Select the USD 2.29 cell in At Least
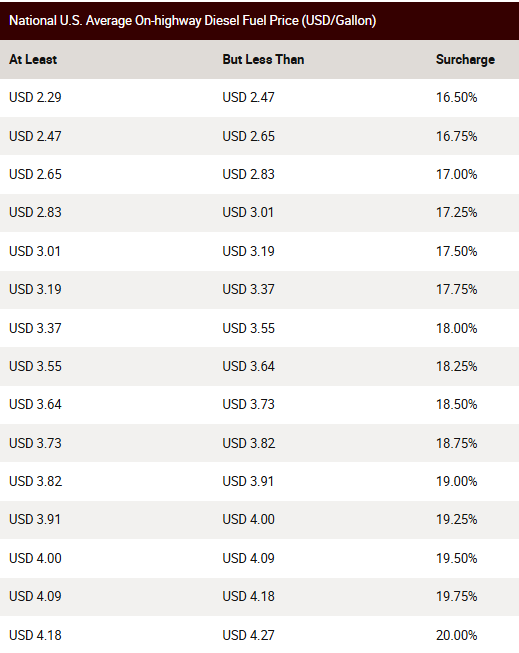Image resolution: width=519 pixels, height=653 pixels. pyautogui.click(x=35, y=97)
